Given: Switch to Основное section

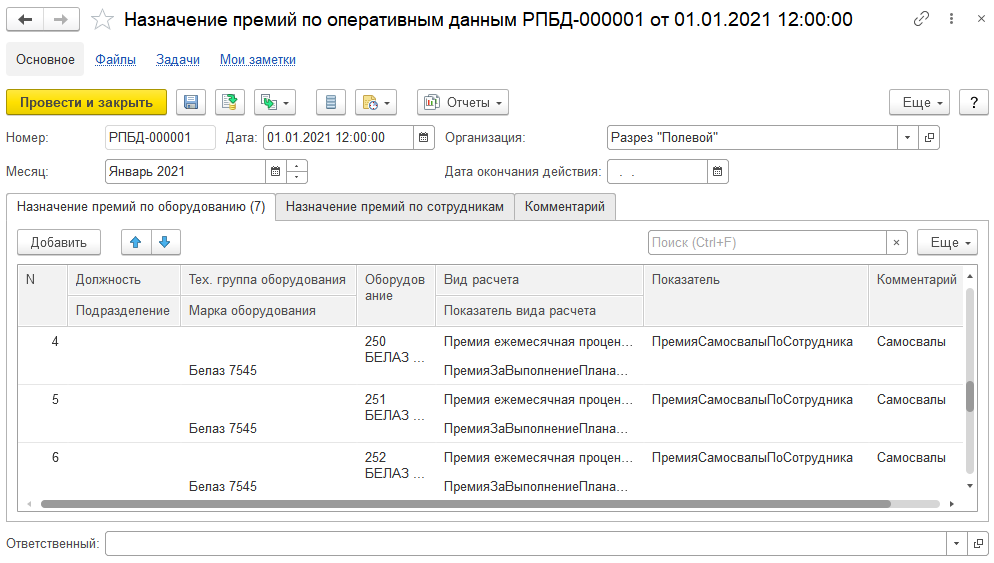Looking at the screenshot, I should tap(45, 60).
